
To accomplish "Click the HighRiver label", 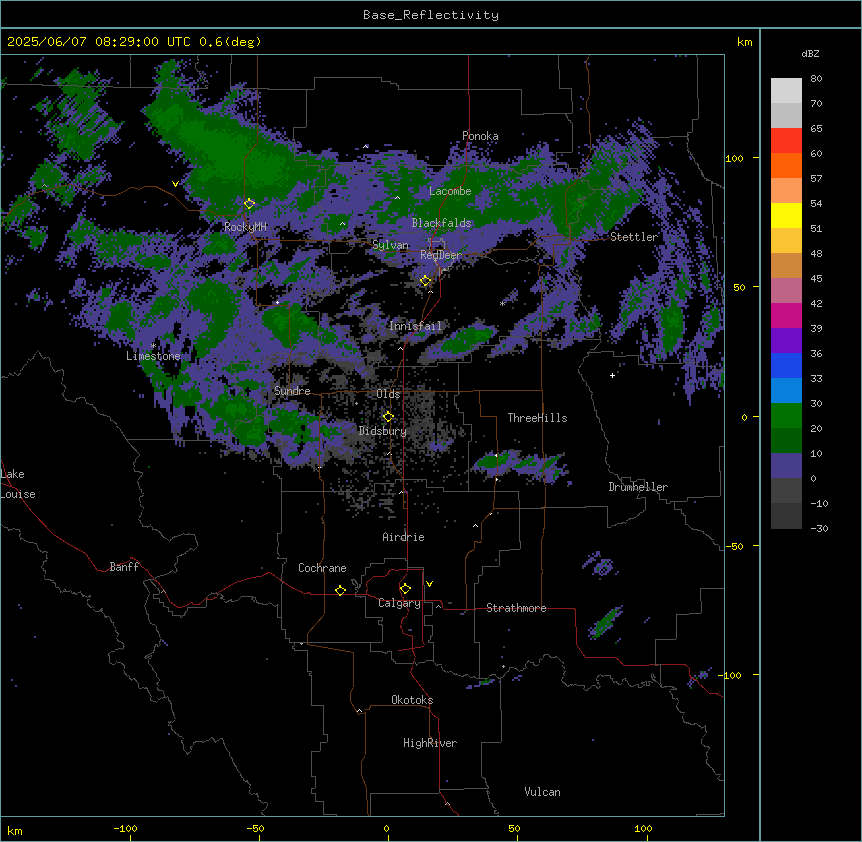I will (430, 743).
